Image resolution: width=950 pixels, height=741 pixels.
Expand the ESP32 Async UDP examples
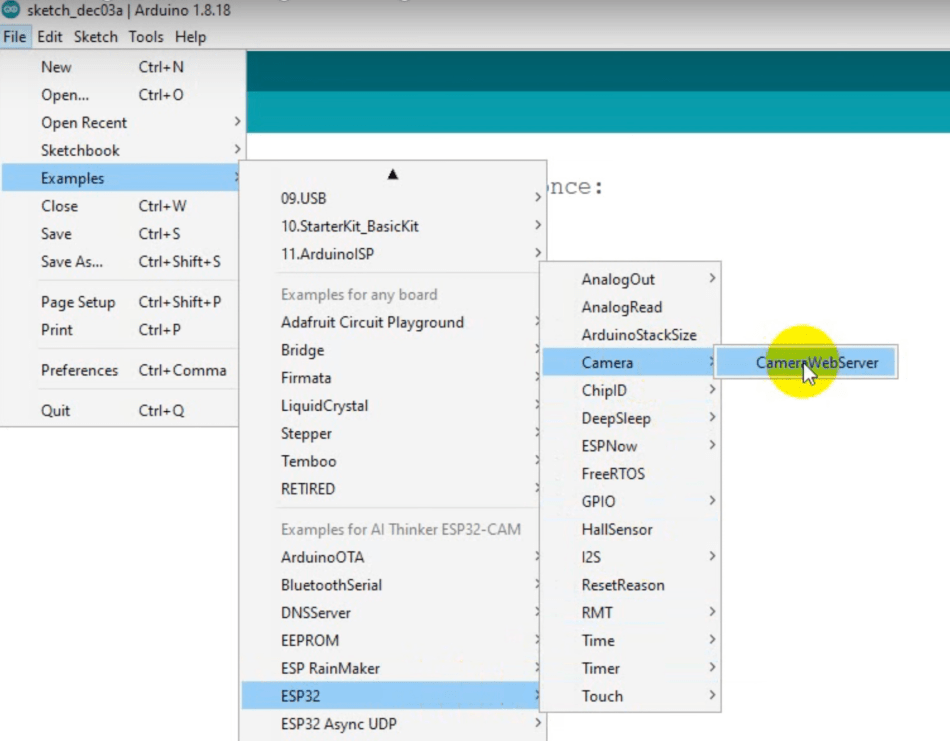coord(393,724)
